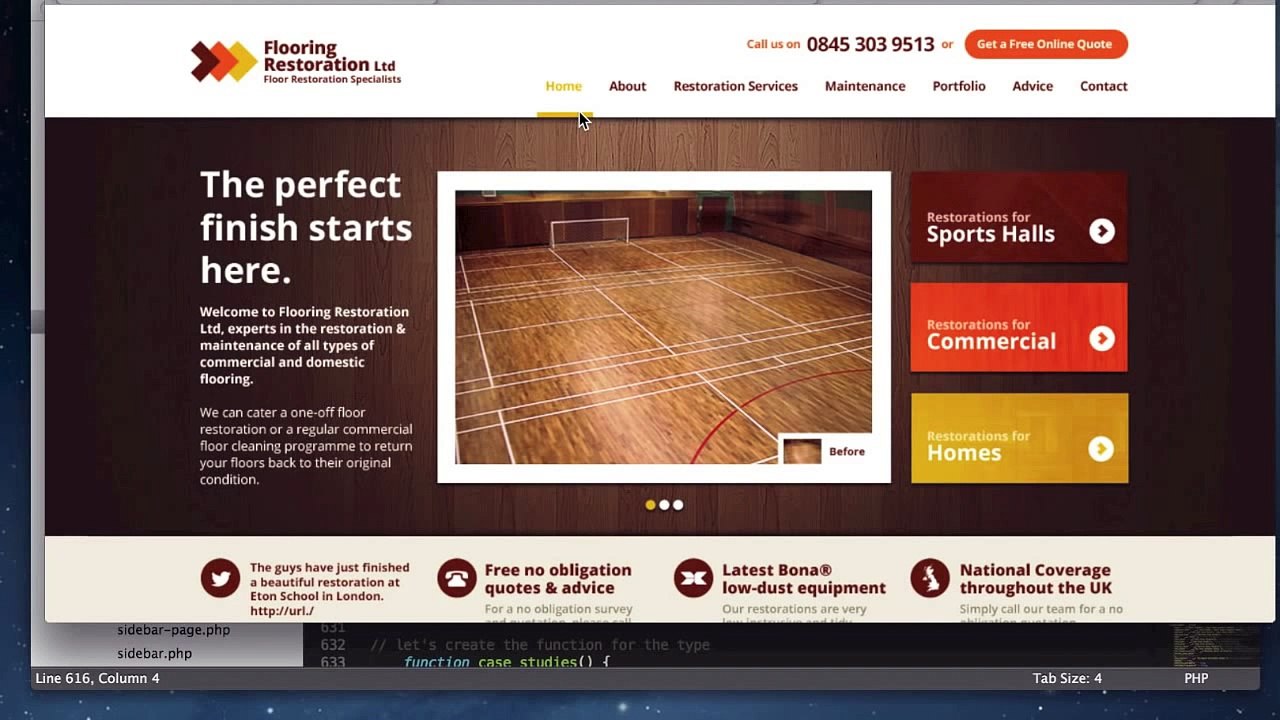Screen dimensions: 1280x720
Task: Open Restorations for Commercial tile
Action: [x=1019, y=327]
